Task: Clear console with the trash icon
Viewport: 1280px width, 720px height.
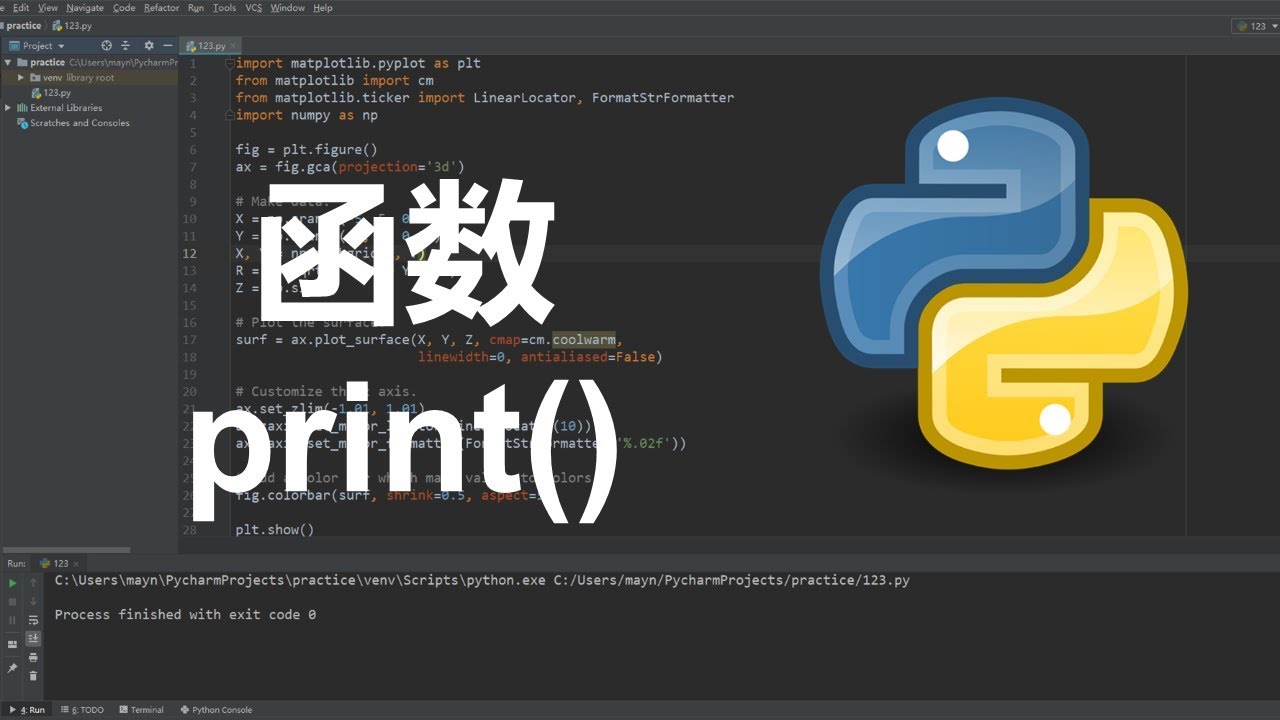Action: coord(33,676)
